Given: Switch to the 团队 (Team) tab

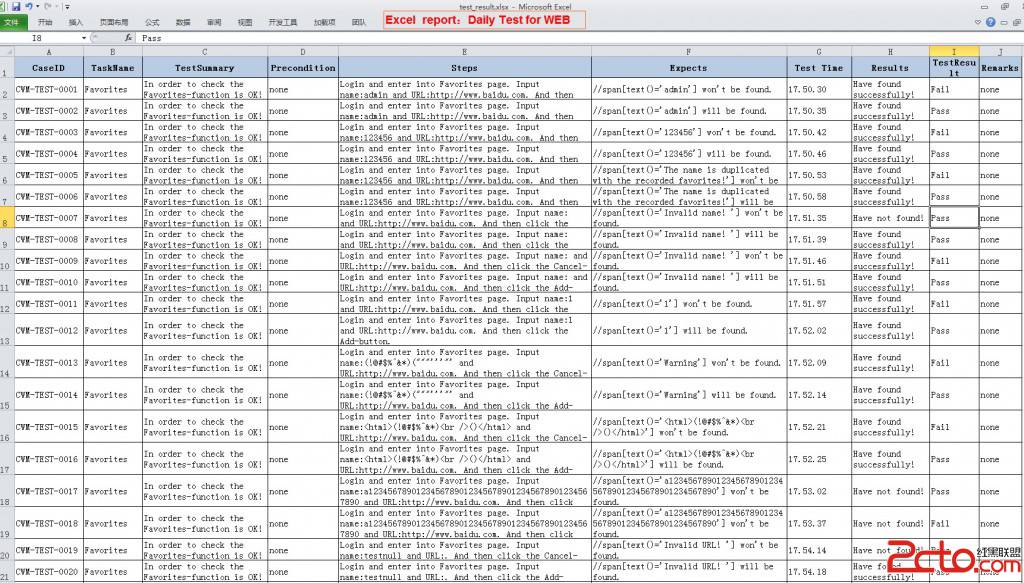Looking at the screenshot, I should 359,22.
